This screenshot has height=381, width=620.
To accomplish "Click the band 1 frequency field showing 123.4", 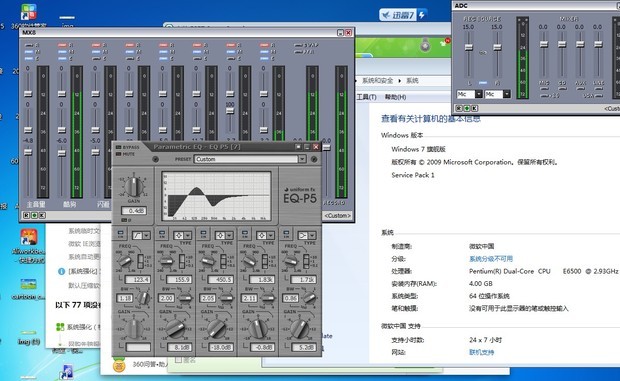I will pyautogui.click(x=138, y=279).
